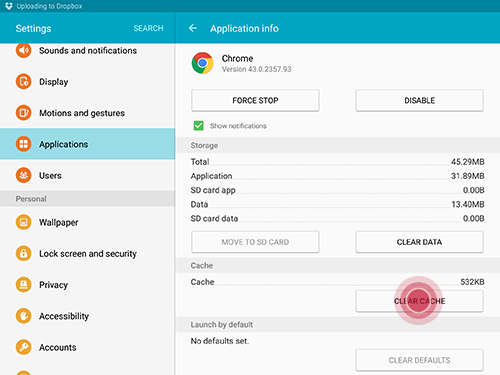Screen dimensions: 500x375
Task: Open Lock screen and security
Action: pos(87,254)
